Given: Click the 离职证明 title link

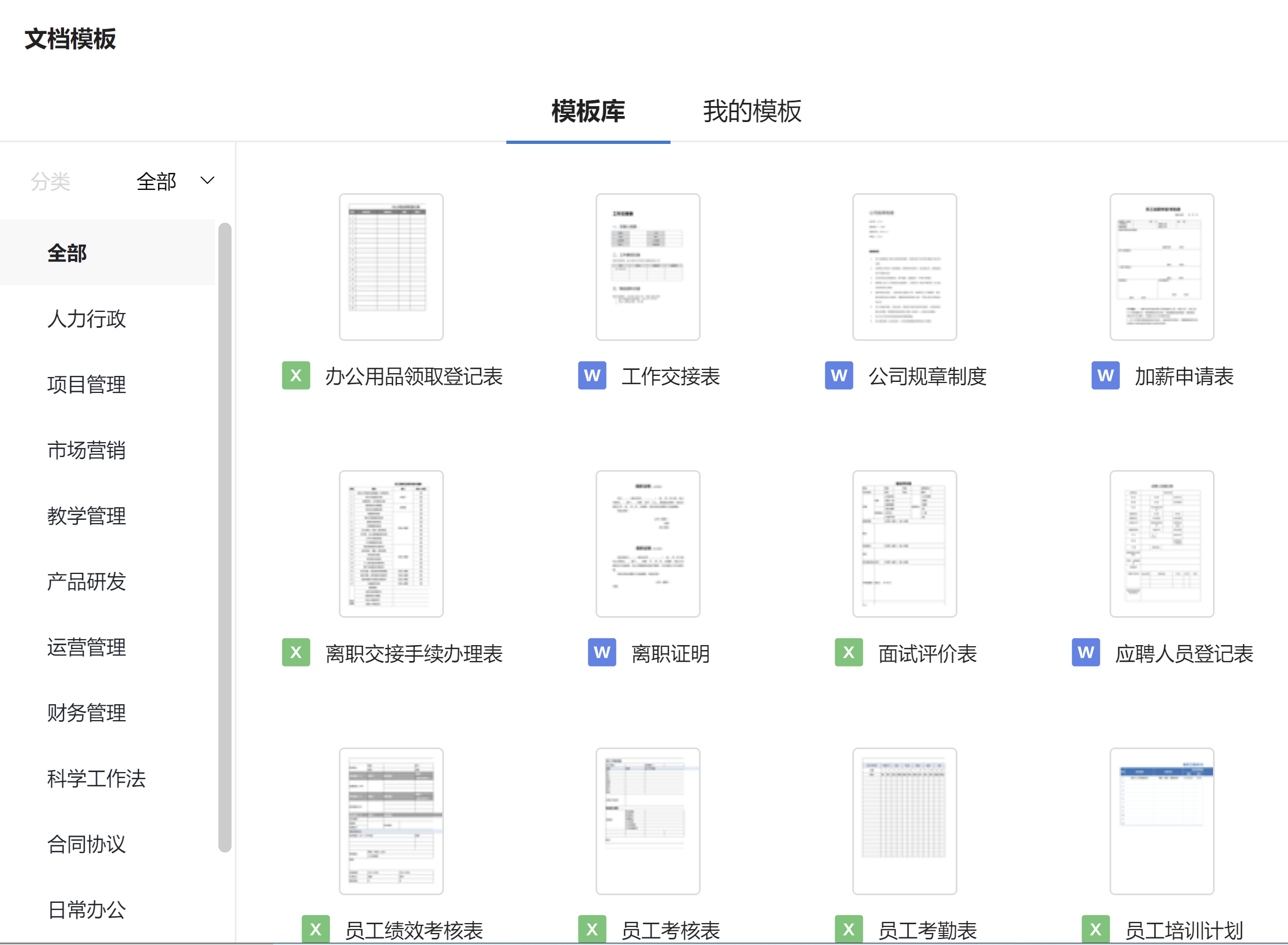Looking at the screenshot, I should click(x=671, y=653).
